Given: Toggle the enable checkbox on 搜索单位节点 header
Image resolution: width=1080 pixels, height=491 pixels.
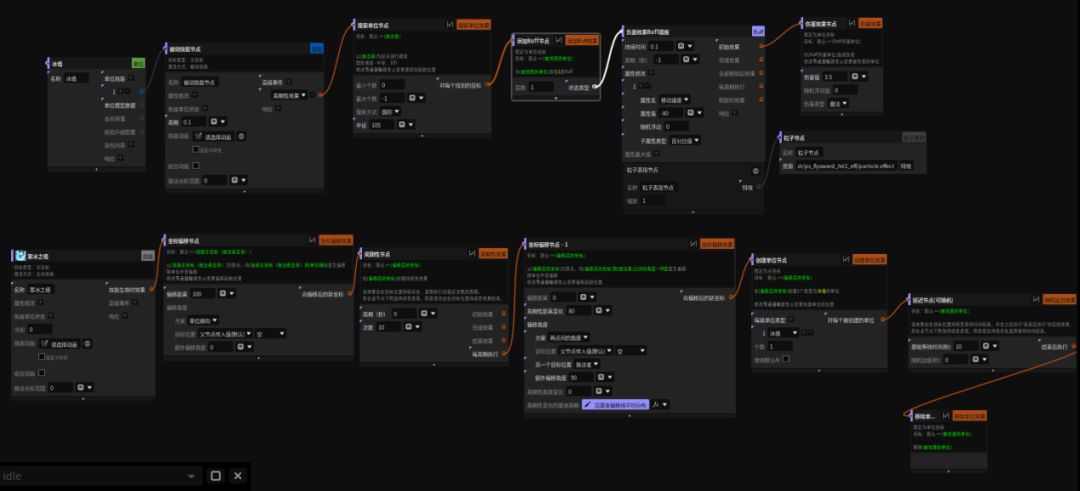Looking at the screenshot, I should point(450,24).
